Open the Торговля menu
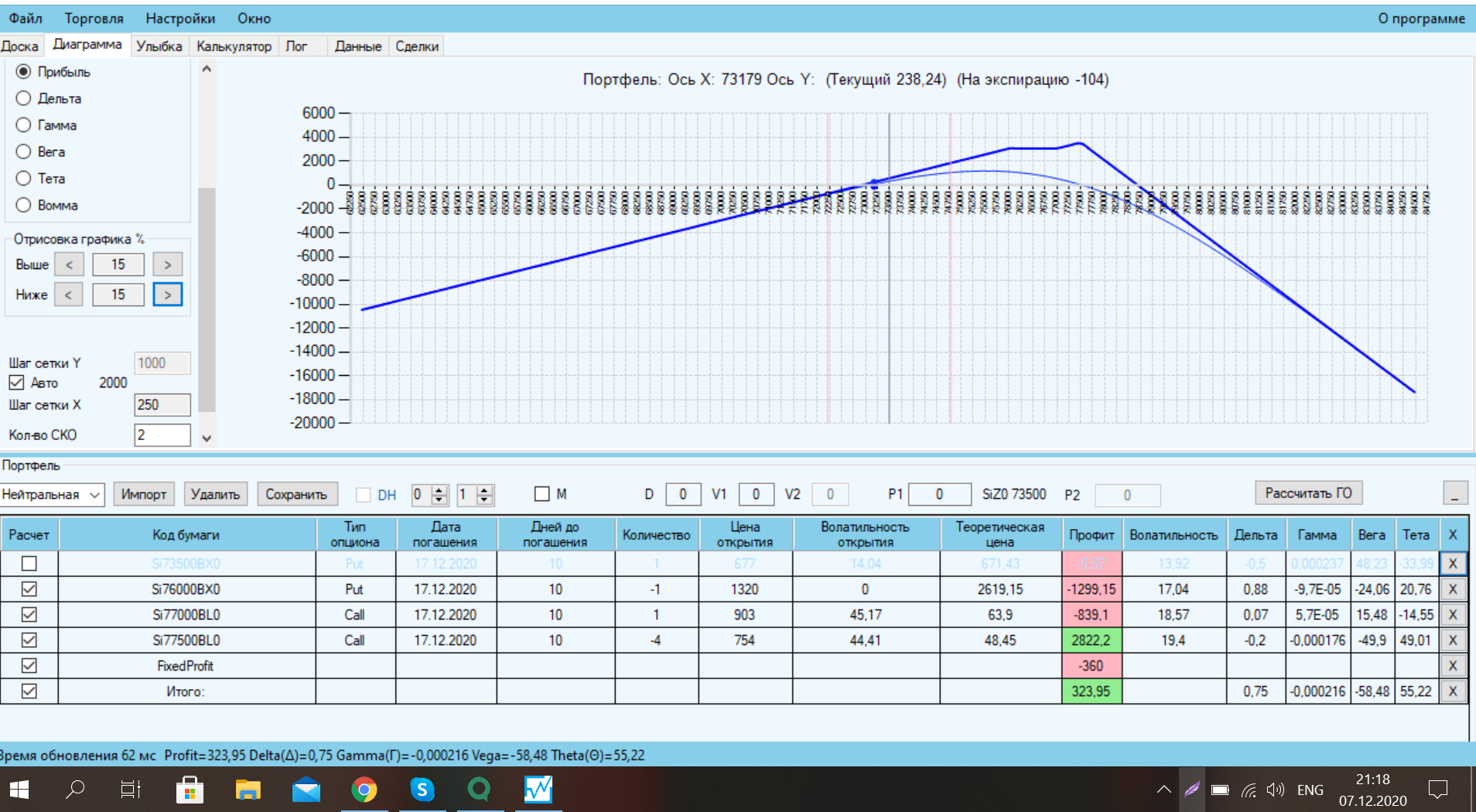The image size is (1476, 812). (94, 18)
